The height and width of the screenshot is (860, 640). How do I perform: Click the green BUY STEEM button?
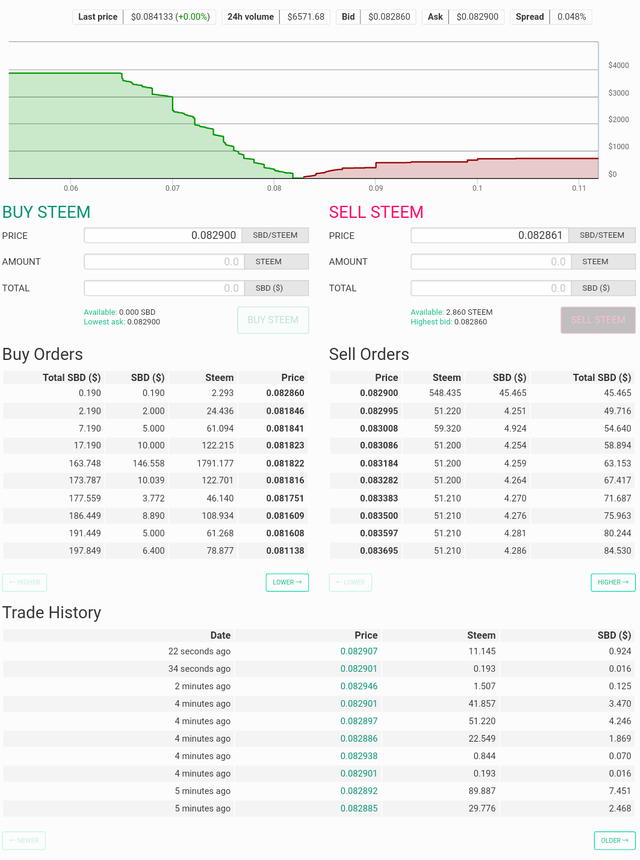[x=273, y=320]
